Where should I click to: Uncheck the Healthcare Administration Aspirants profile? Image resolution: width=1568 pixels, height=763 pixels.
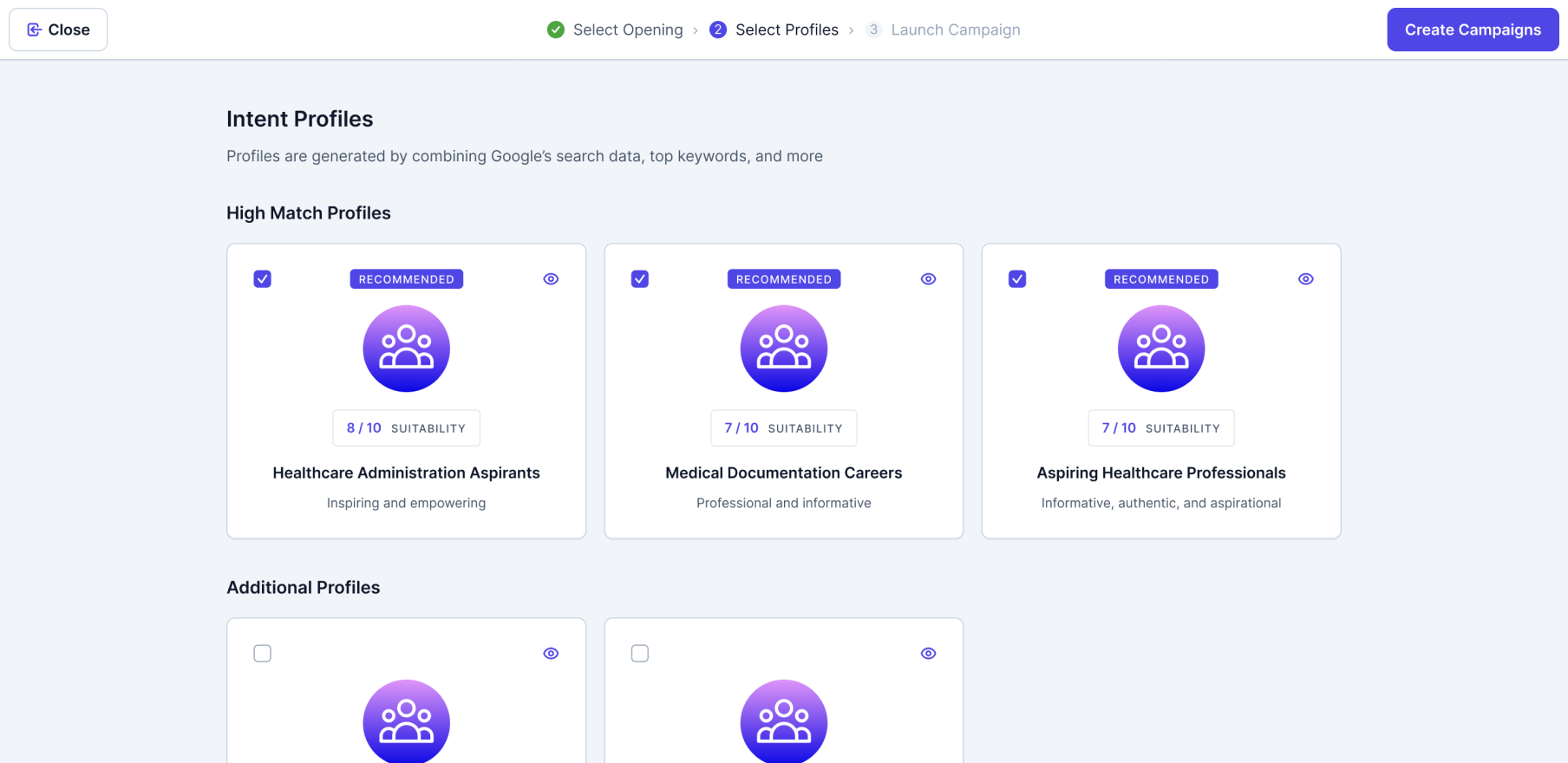(x=263, y=279)
